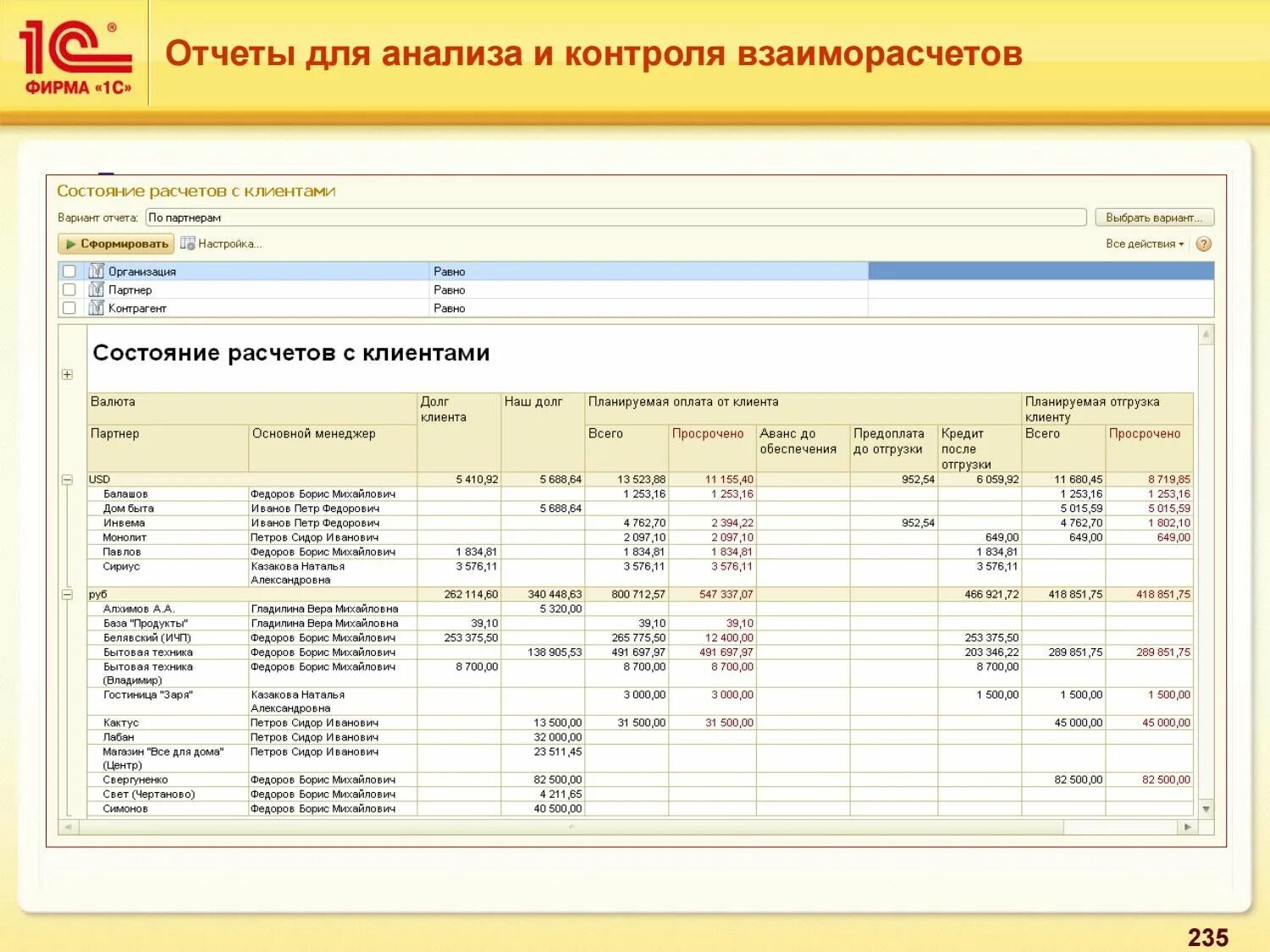Viewport: 1270px width, 952px height.
Task: Click the Сириус partner row
Action: pos(640,573)
